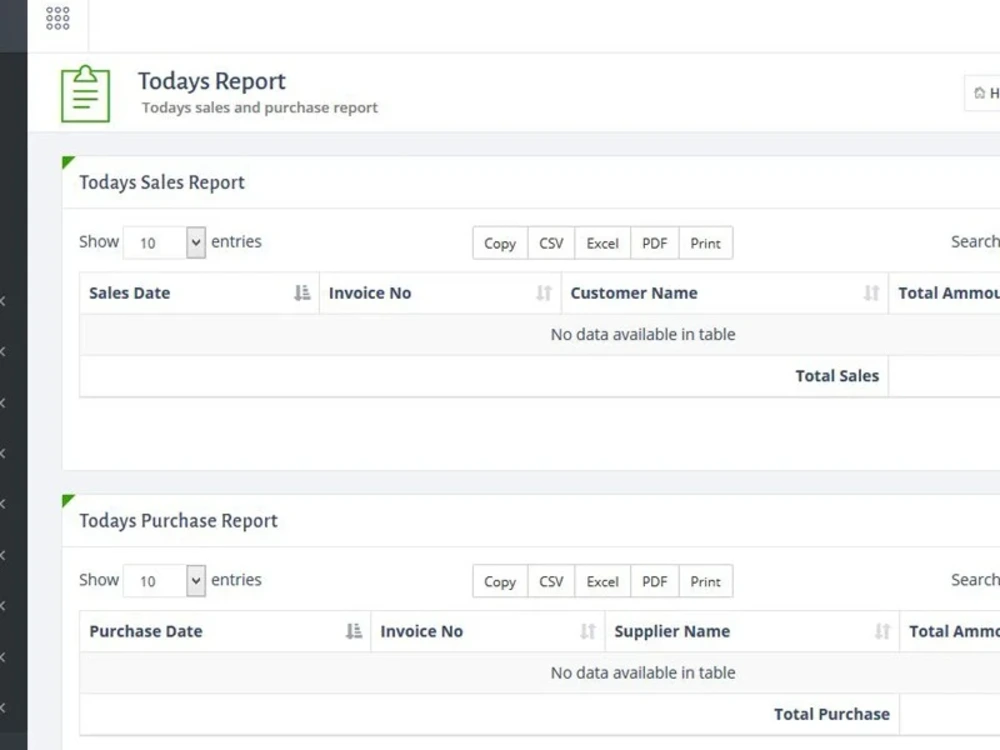Sort purchase table by Purchase Date

225,631
